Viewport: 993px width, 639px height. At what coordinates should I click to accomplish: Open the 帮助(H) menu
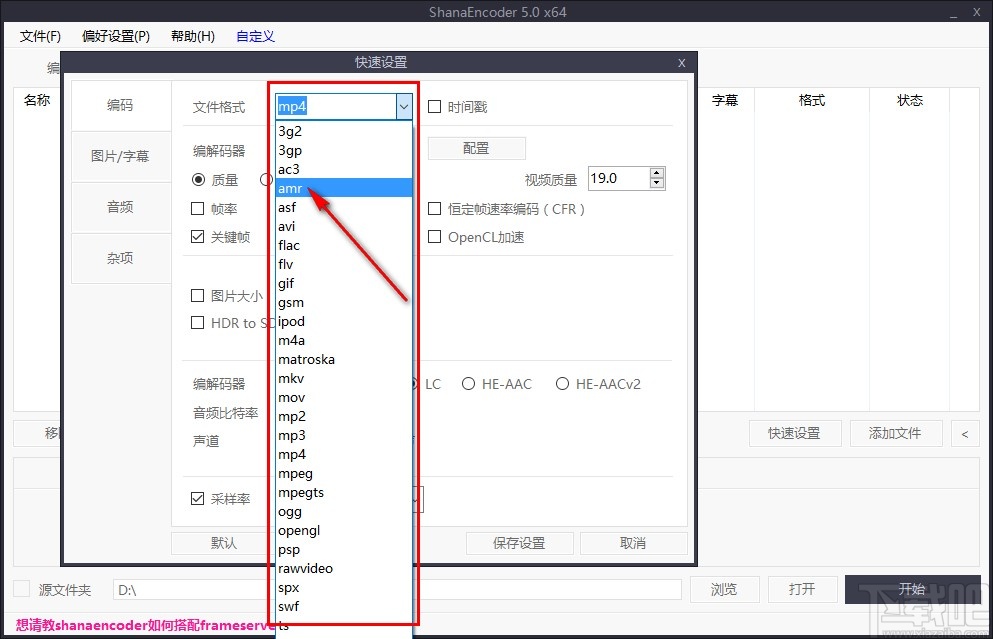point(193,36)
